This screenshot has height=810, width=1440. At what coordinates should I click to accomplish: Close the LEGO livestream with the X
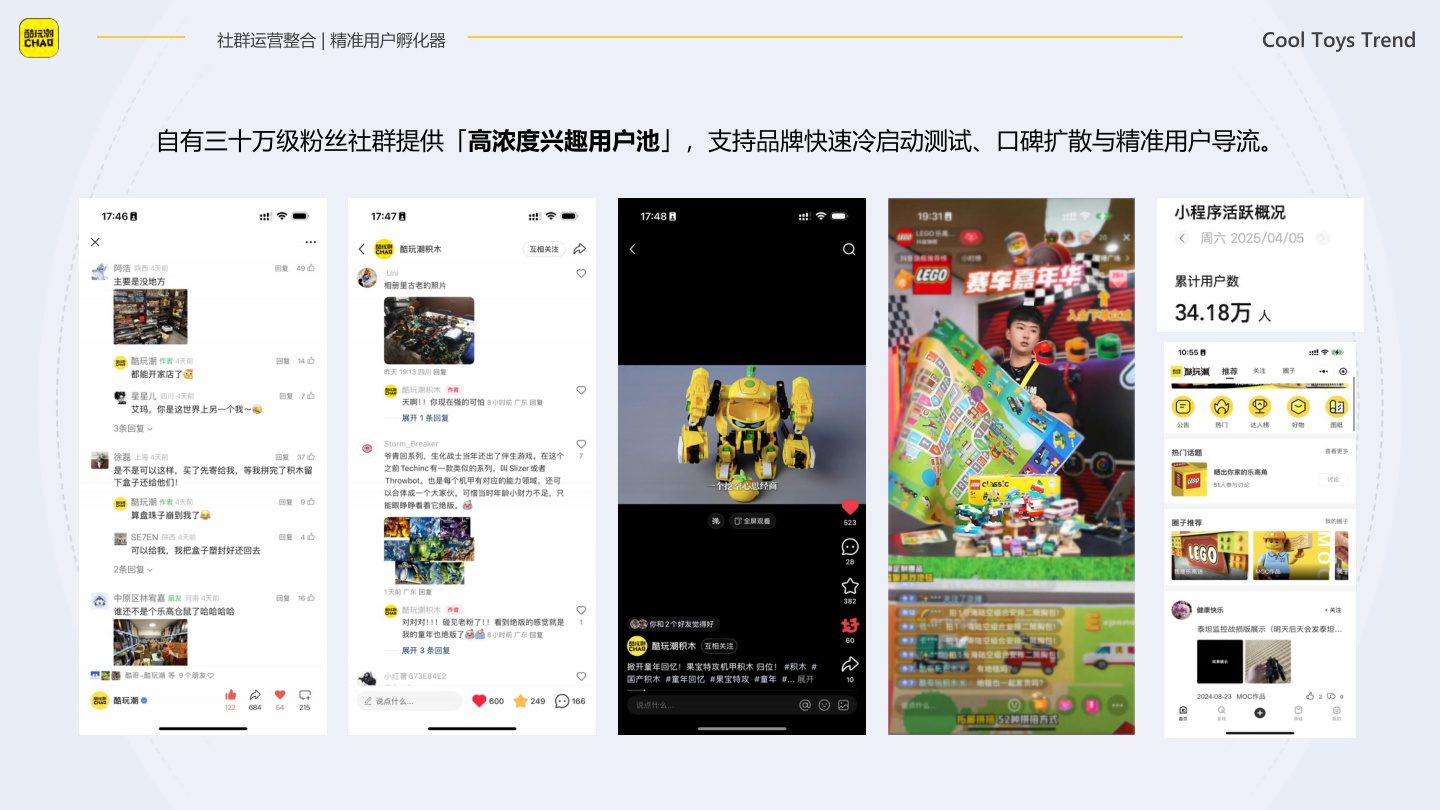coord(1125,237)
